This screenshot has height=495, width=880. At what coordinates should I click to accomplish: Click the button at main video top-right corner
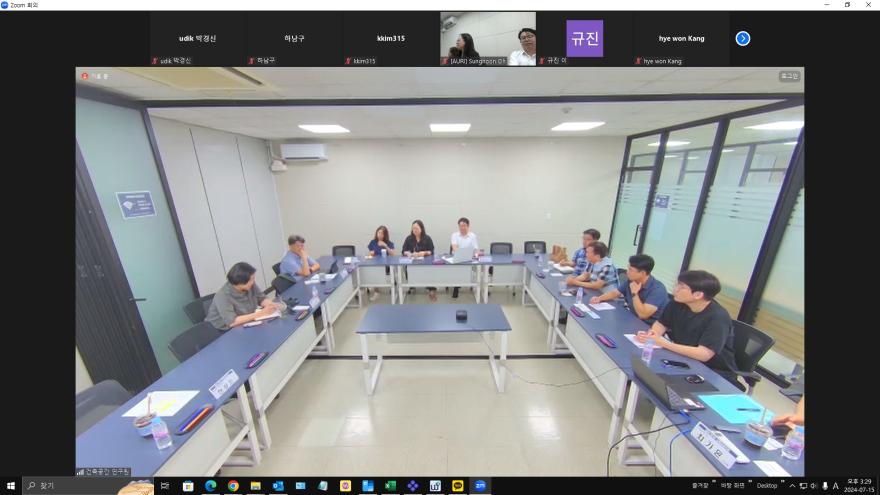789,76
